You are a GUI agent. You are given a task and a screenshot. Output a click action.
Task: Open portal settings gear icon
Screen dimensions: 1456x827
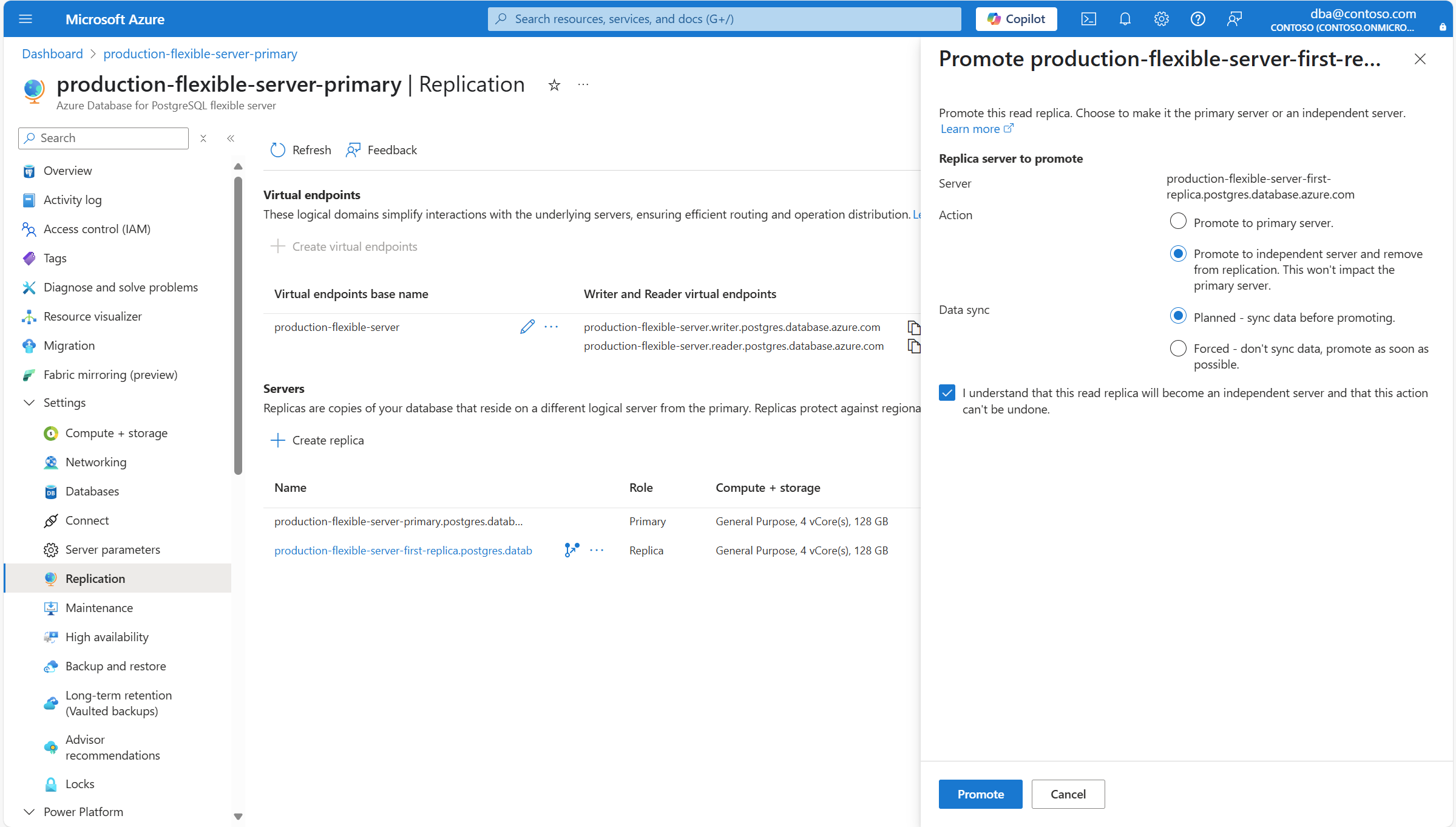[x=1161, y=19]
